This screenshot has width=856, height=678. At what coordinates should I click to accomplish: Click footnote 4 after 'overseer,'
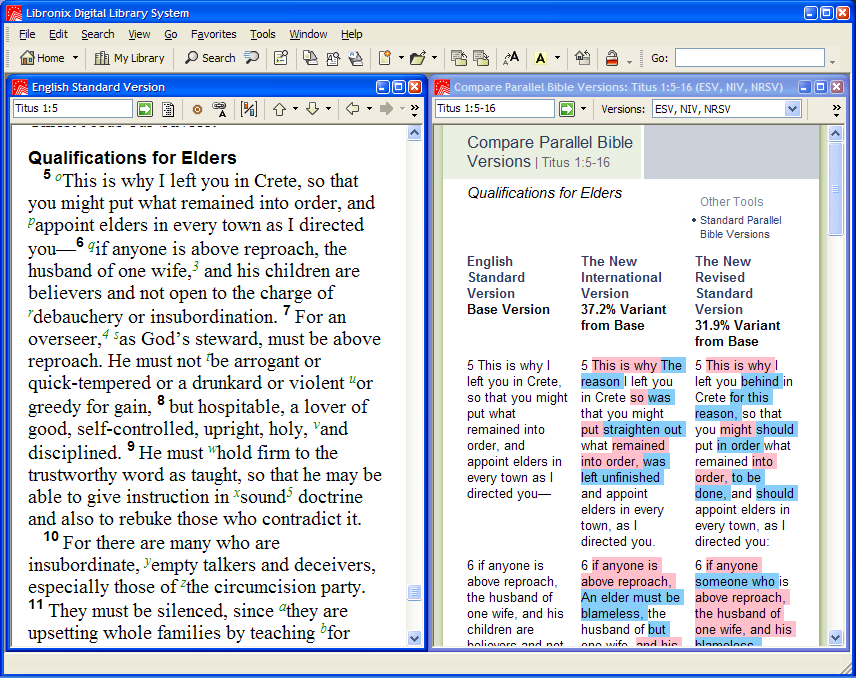(x=105, y=335)
